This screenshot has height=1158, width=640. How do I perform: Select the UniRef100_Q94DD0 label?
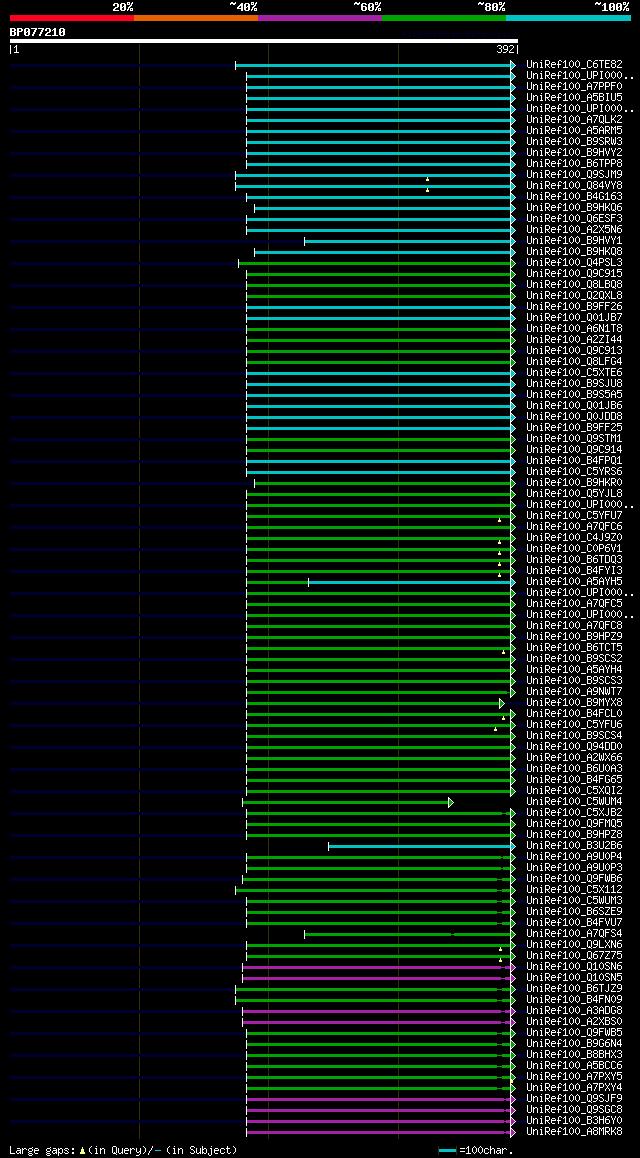point(574,747)
